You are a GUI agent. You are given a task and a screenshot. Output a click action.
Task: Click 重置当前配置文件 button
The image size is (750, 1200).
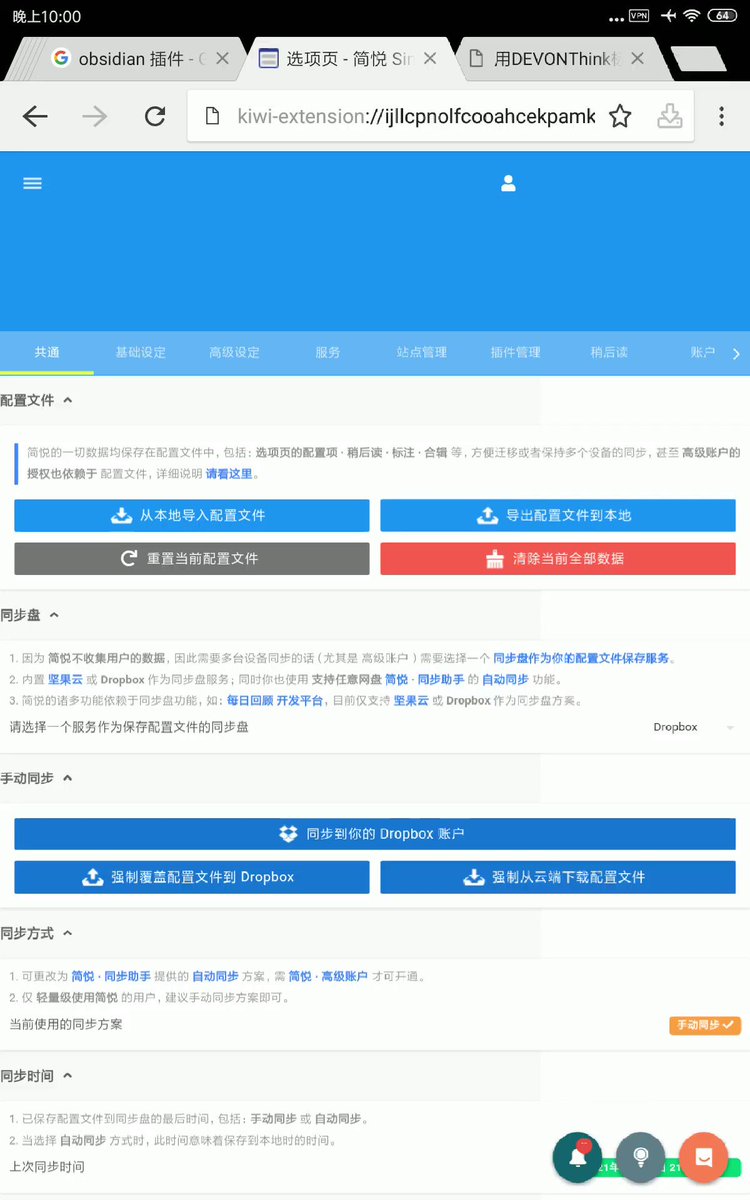pos(192,559)
